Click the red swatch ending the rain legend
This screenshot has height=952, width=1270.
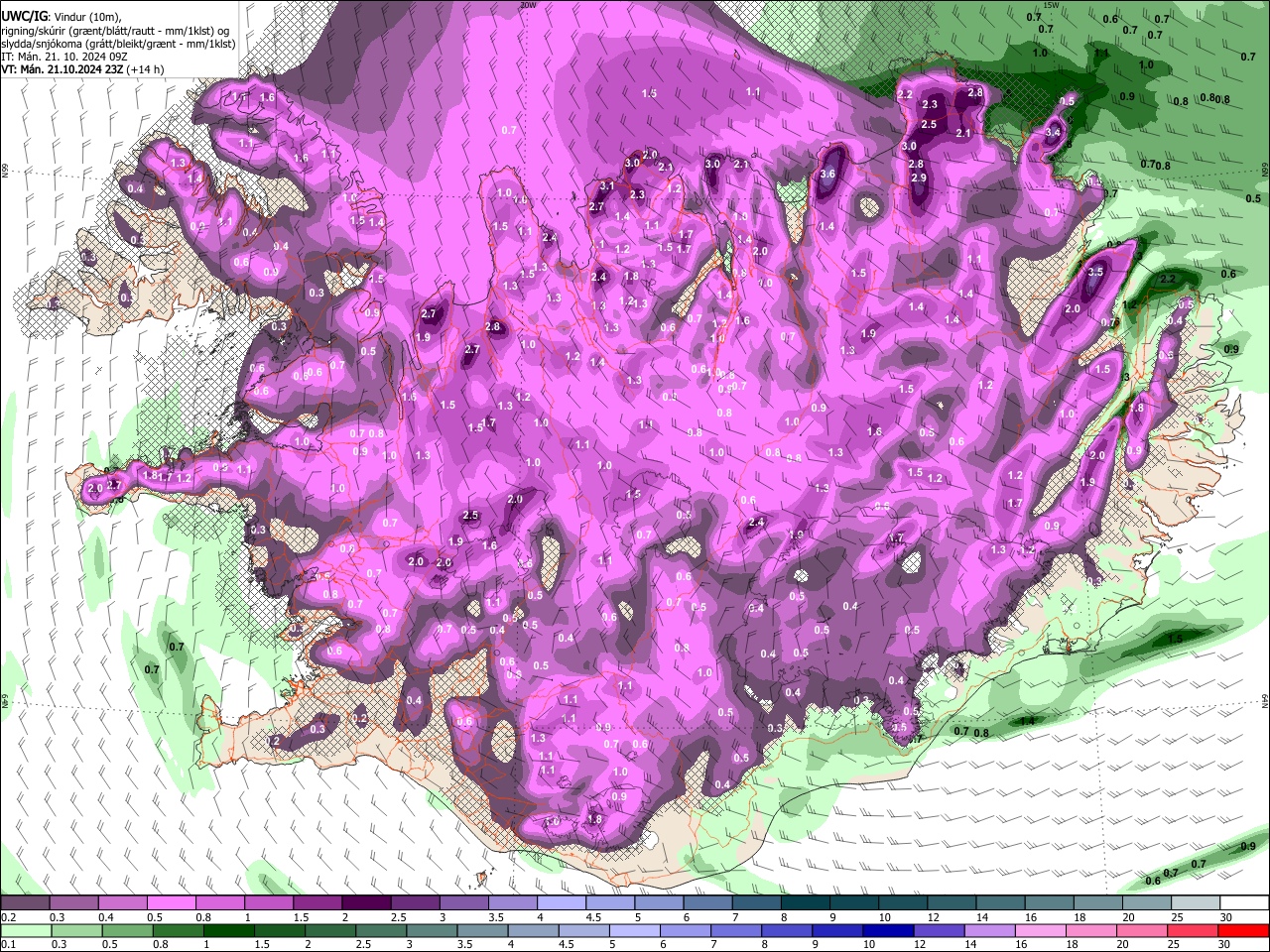[1242, 931]
